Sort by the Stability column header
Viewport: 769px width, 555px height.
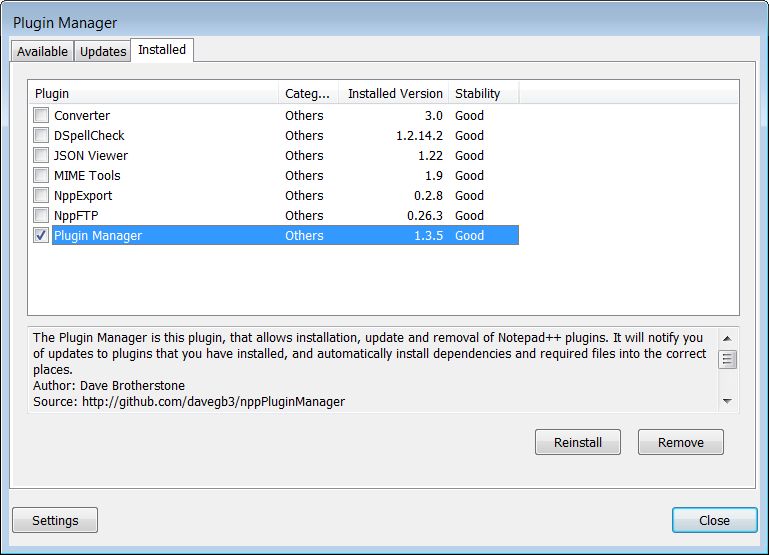tap(484, 93)
